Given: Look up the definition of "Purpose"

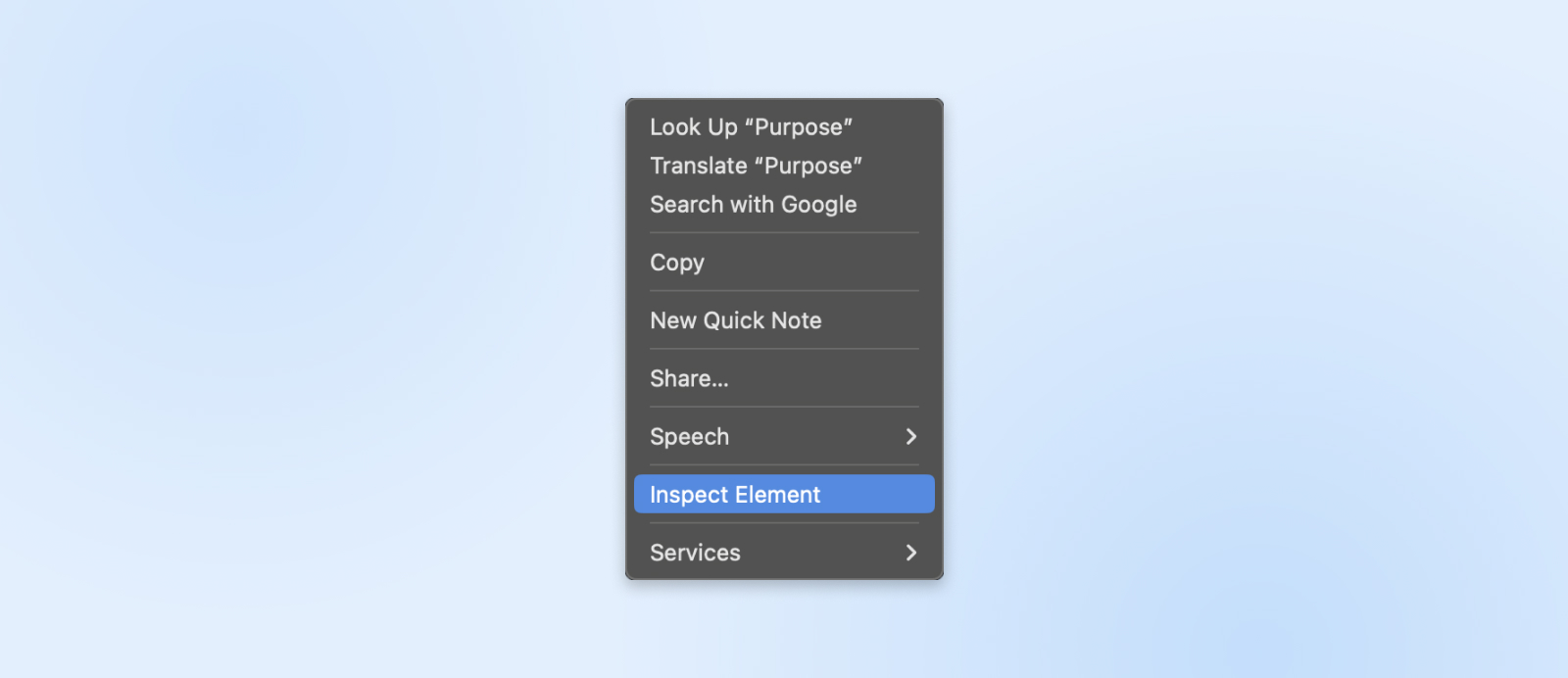Looking at the screenshot, I should [x=751, y=127].
